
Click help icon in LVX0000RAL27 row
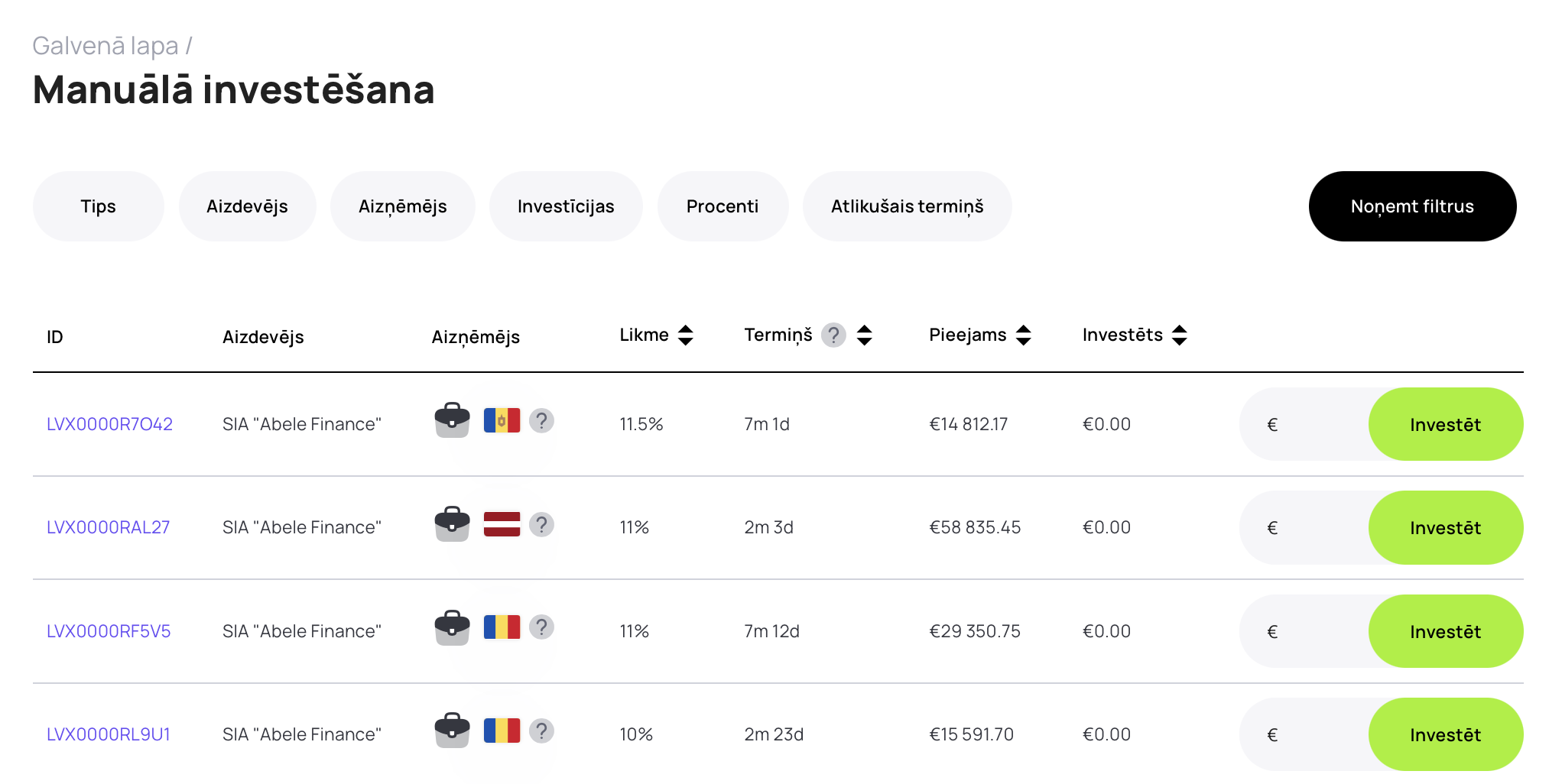coord(541,524)
